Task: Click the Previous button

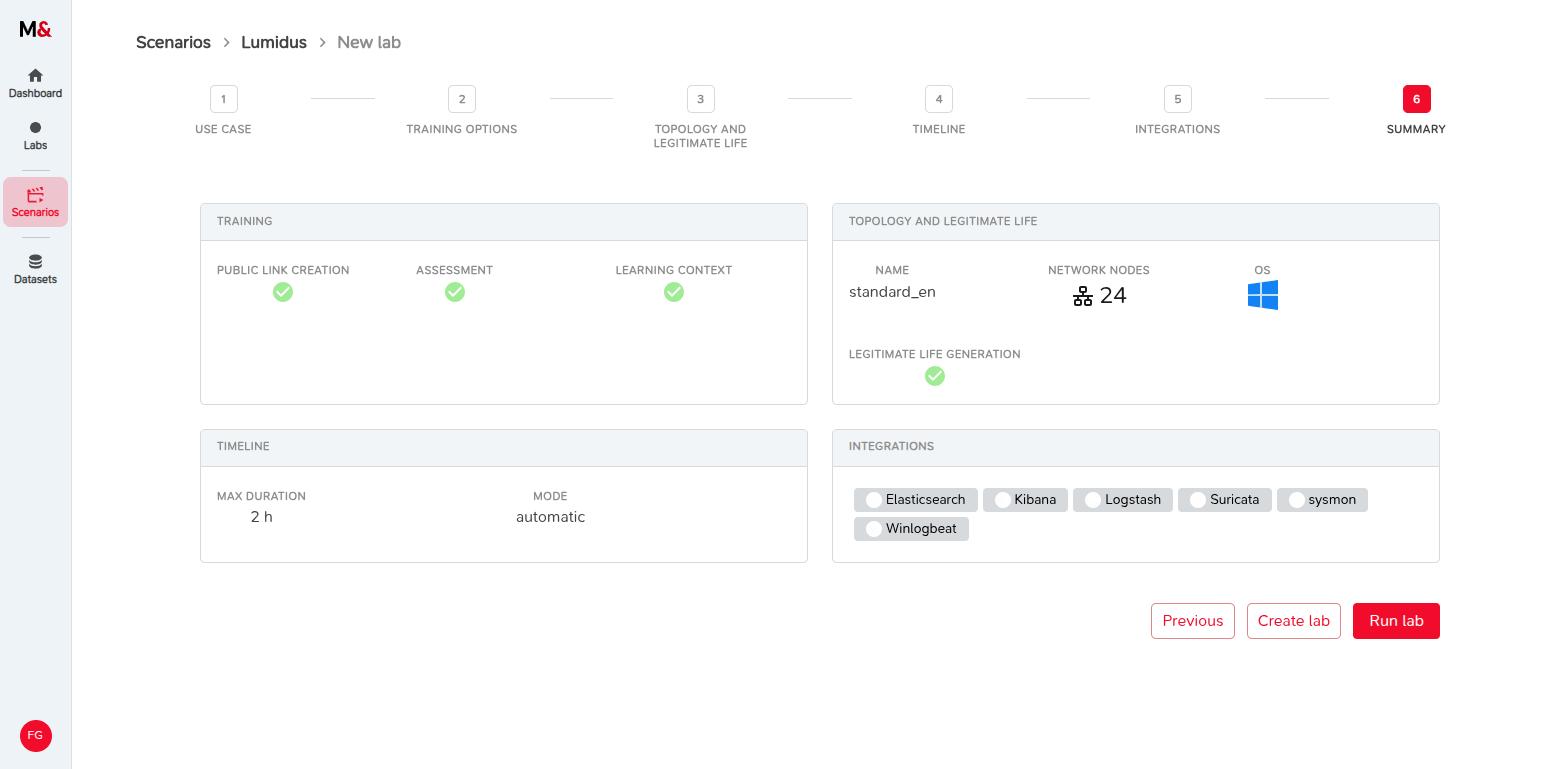Action: coord(1193,621)
